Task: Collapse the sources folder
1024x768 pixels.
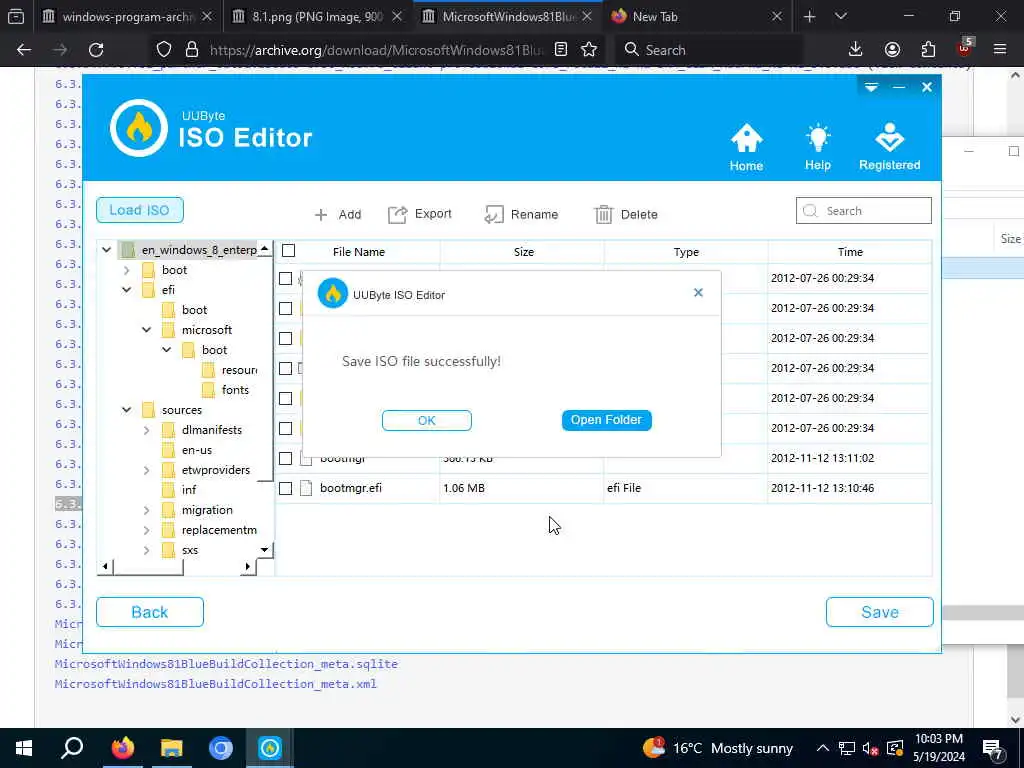Action: pos(127,410)
